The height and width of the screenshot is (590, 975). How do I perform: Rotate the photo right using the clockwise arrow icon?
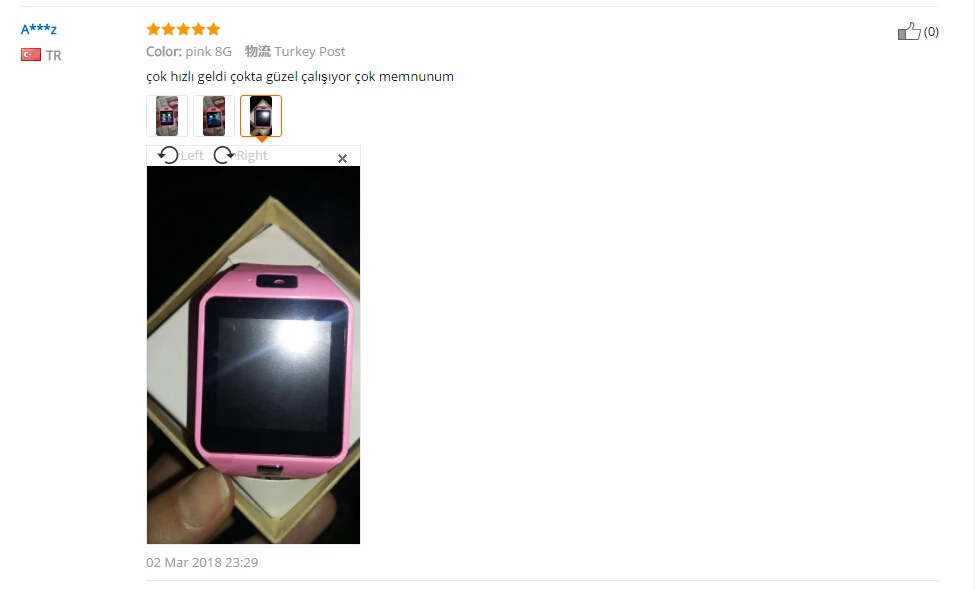(x=224, y=155)
